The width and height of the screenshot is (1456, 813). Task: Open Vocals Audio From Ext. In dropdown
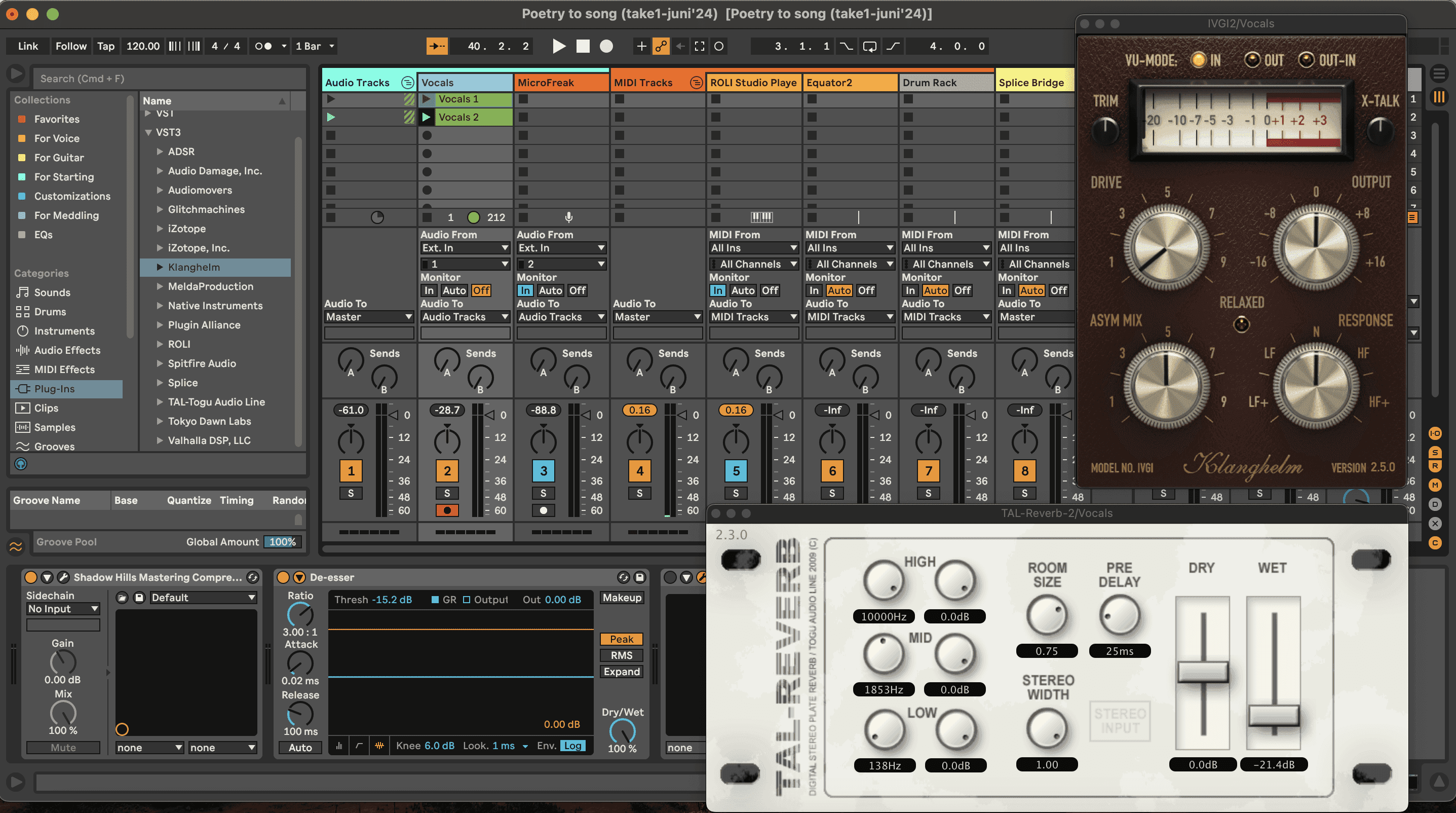(x=465, y=248)
